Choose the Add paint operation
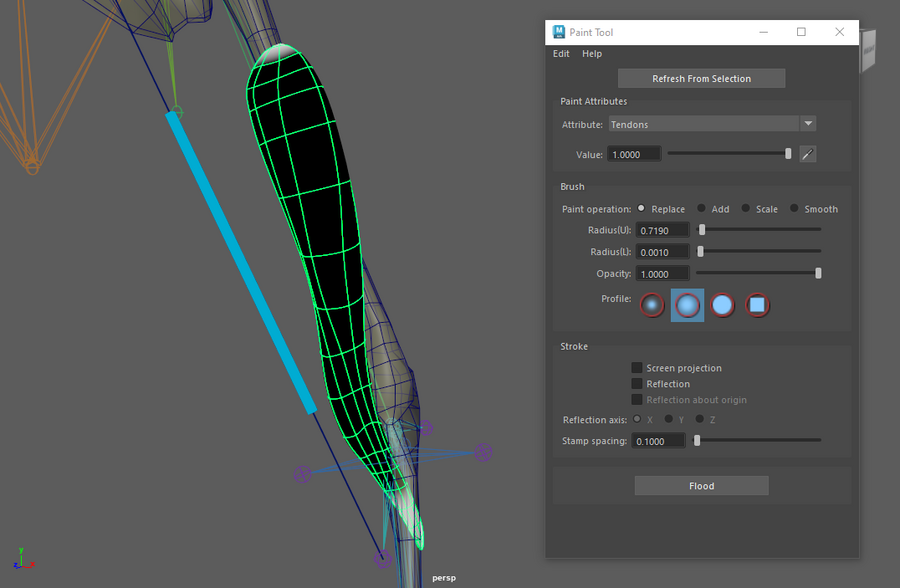 click(702, 209)
